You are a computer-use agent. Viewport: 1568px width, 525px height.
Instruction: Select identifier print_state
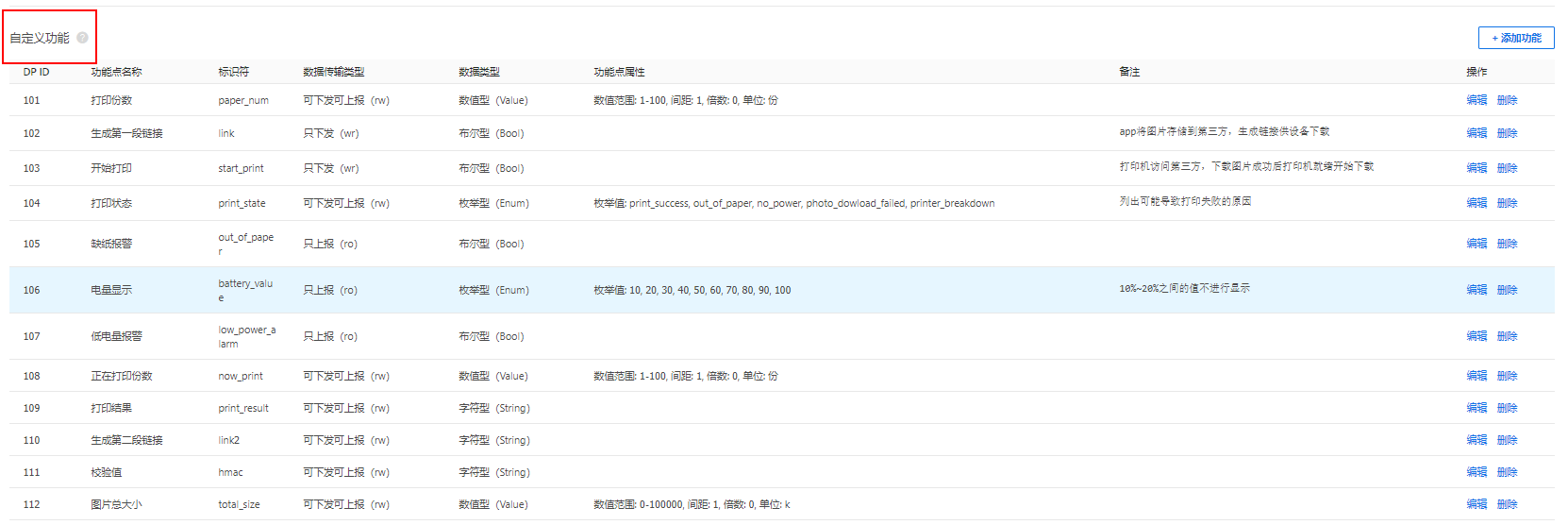242,203
